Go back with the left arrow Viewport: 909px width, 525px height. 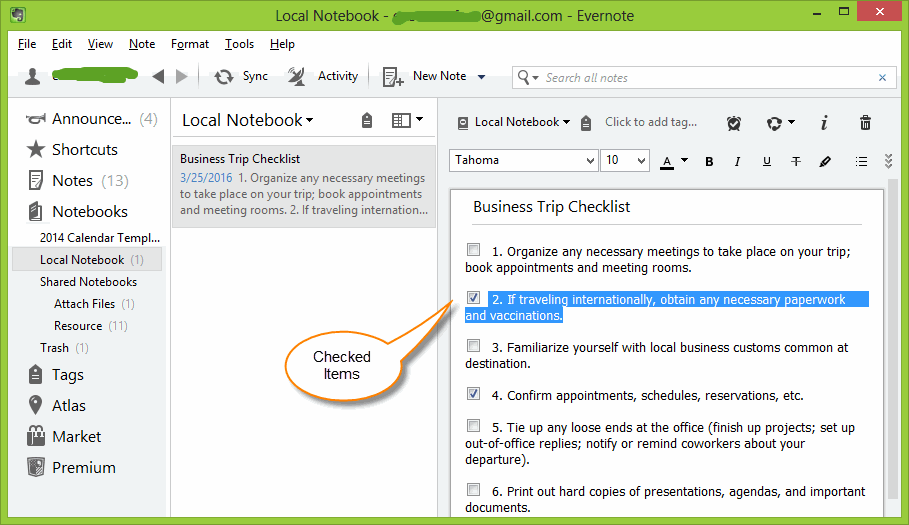[x=158, y=76]
